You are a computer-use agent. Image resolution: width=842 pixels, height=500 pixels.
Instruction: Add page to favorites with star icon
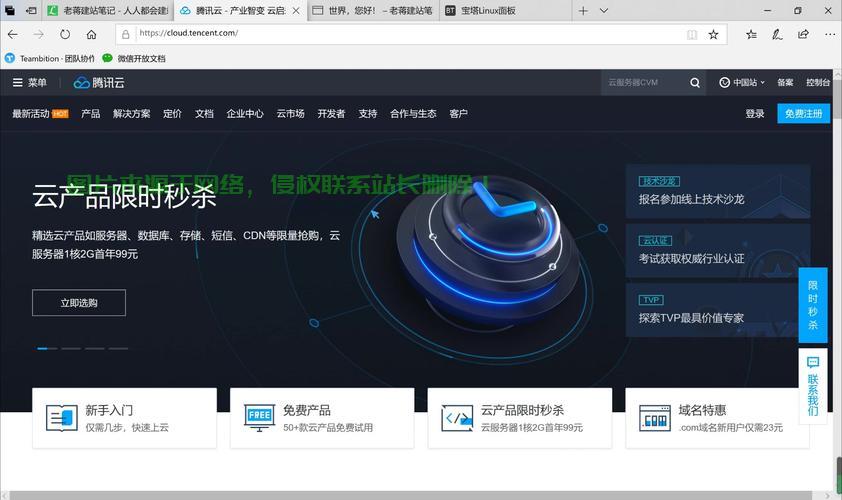(x=713, y=34)
